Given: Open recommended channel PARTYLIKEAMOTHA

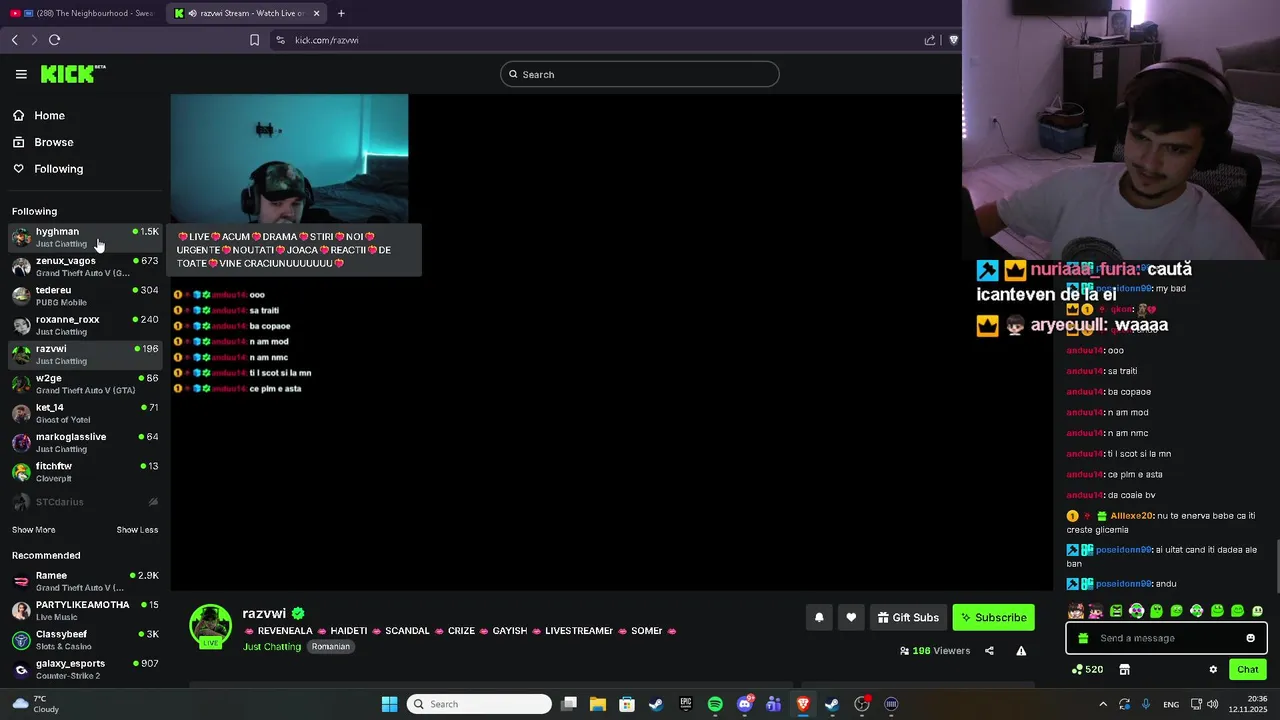Looking at the screenshot, I should [85, 610].
